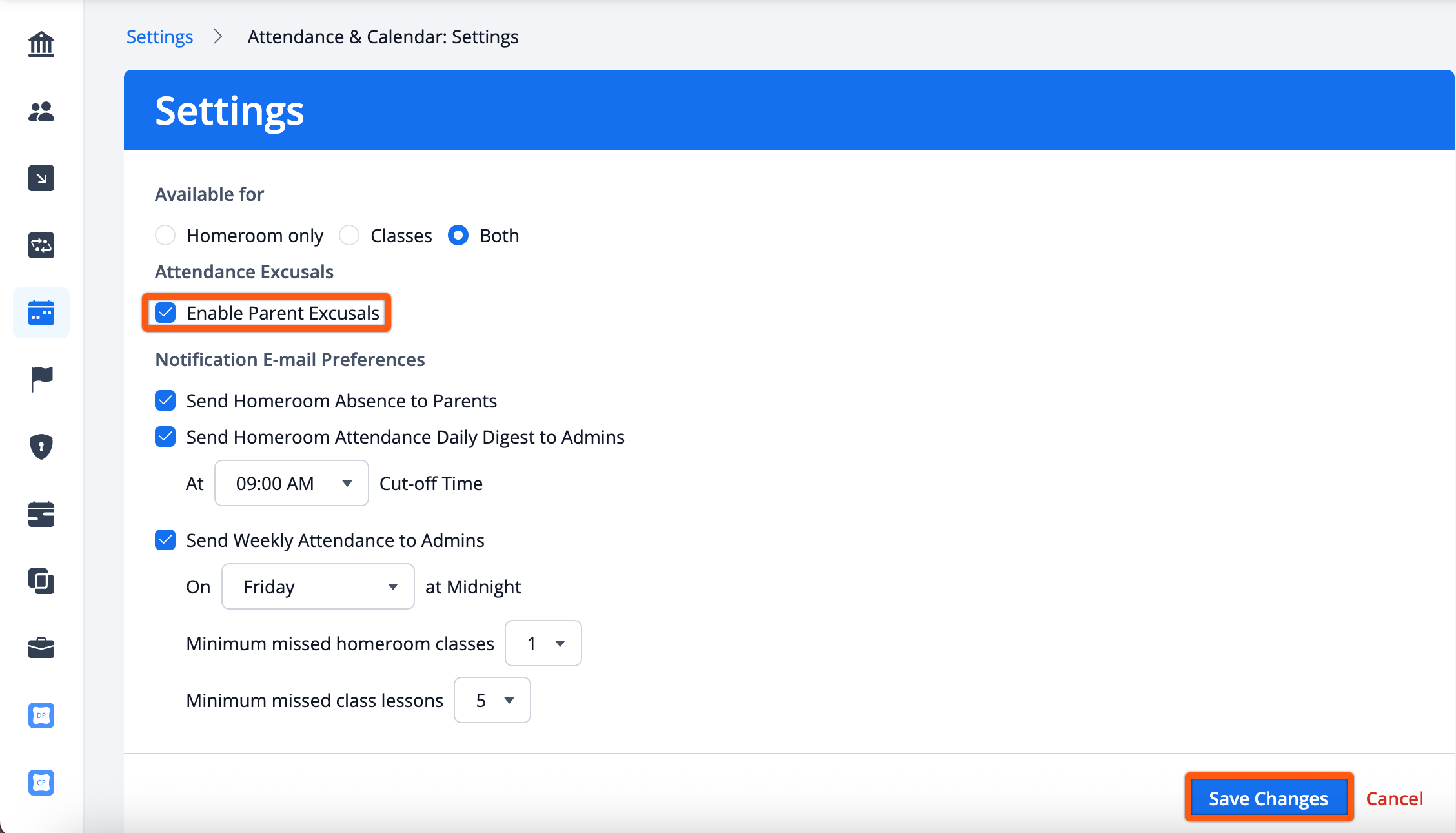Expand the Friday weekday dropdown
This screenshot has width=1456, height=833.
(x=318, y=586)
